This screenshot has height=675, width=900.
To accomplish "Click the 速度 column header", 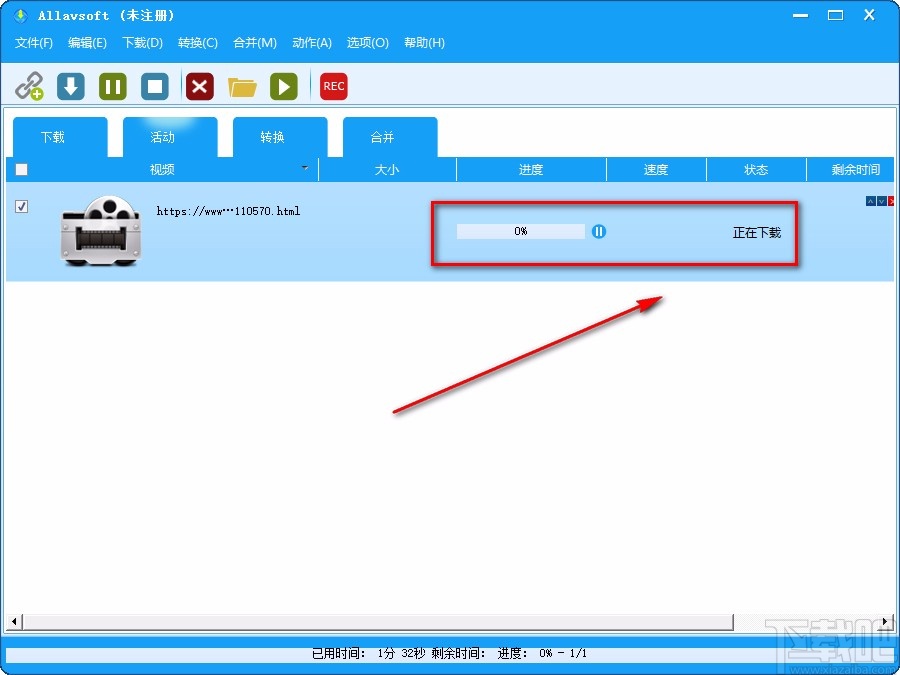I will point(656,169).
